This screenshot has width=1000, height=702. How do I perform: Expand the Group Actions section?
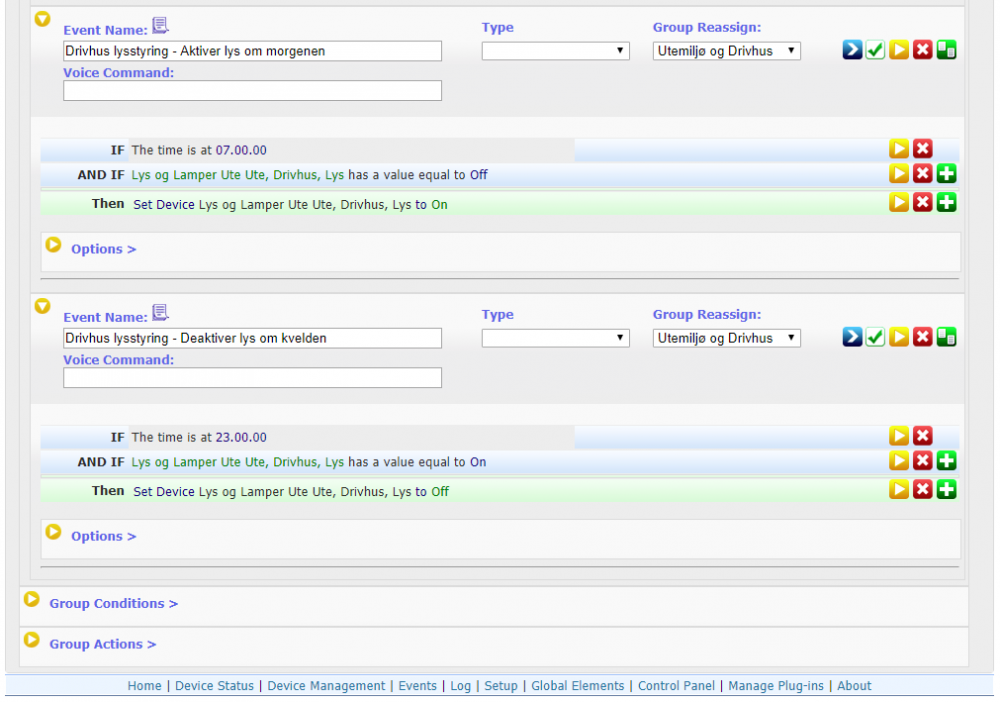pos(102,645)
